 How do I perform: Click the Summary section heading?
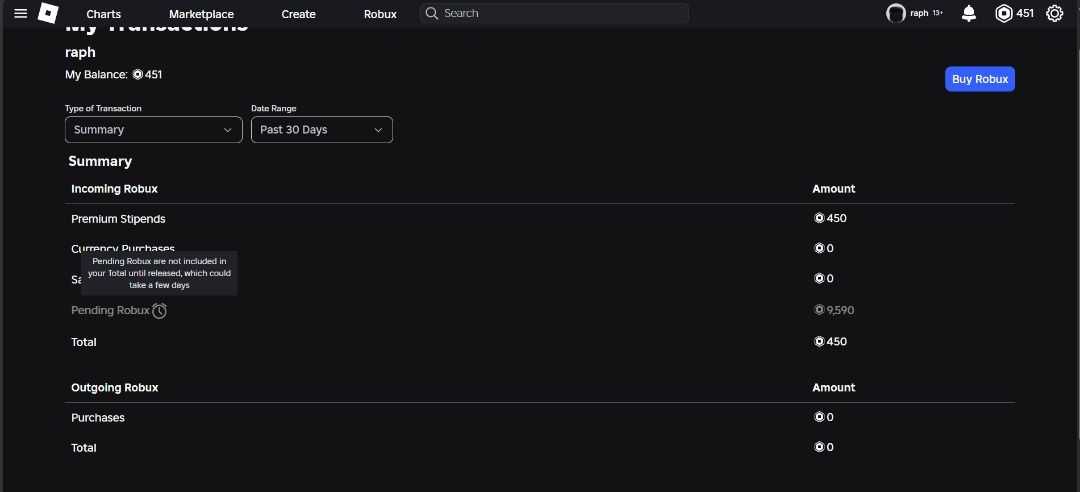click(100, 161)
